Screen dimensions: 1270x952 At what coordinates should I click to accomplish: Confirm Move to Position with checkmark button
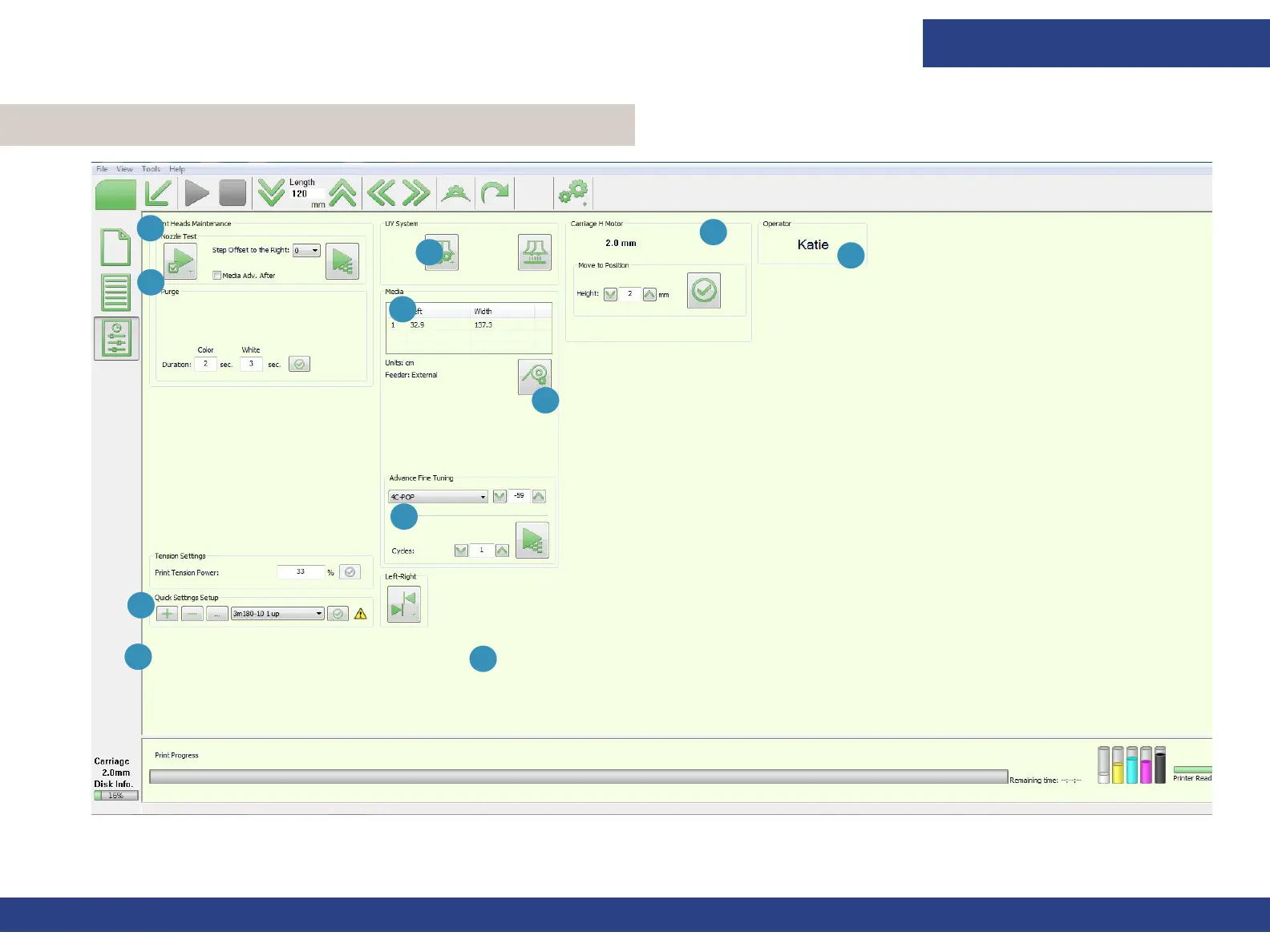tap(704, 290)
